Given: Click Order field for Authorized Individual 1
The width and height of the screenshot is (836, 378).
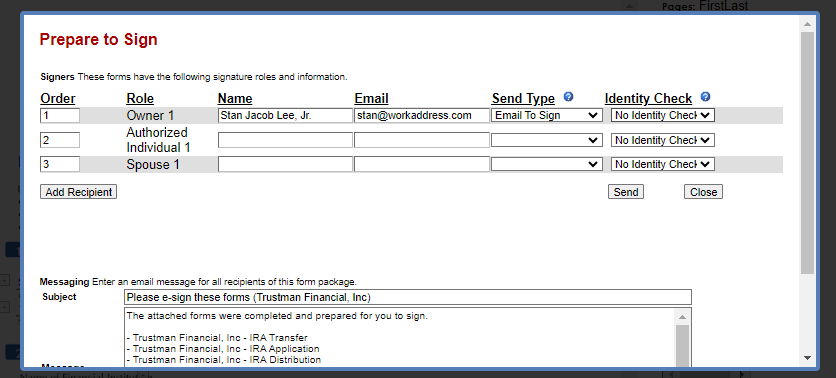Looking at the screenshot, I should click(60, 140).
